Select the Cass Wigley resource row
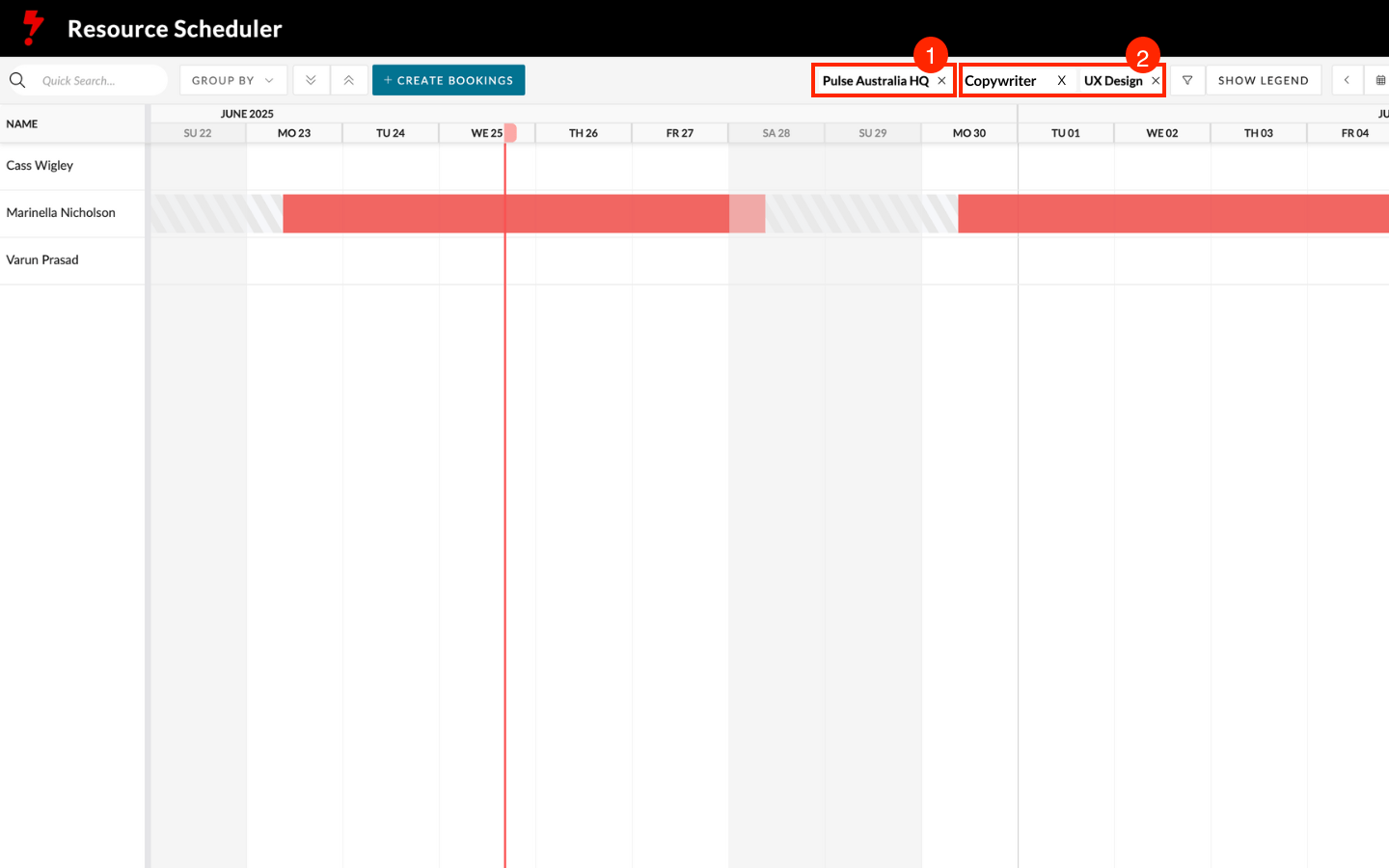 pos(40,166)
